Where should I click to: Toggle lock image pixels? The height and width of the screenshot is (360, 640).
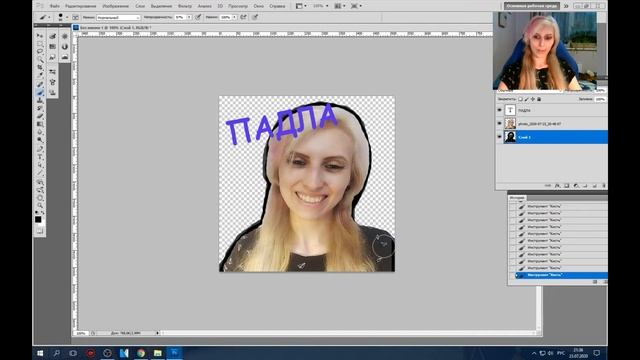pyautogui.click(x=527, y=99)
